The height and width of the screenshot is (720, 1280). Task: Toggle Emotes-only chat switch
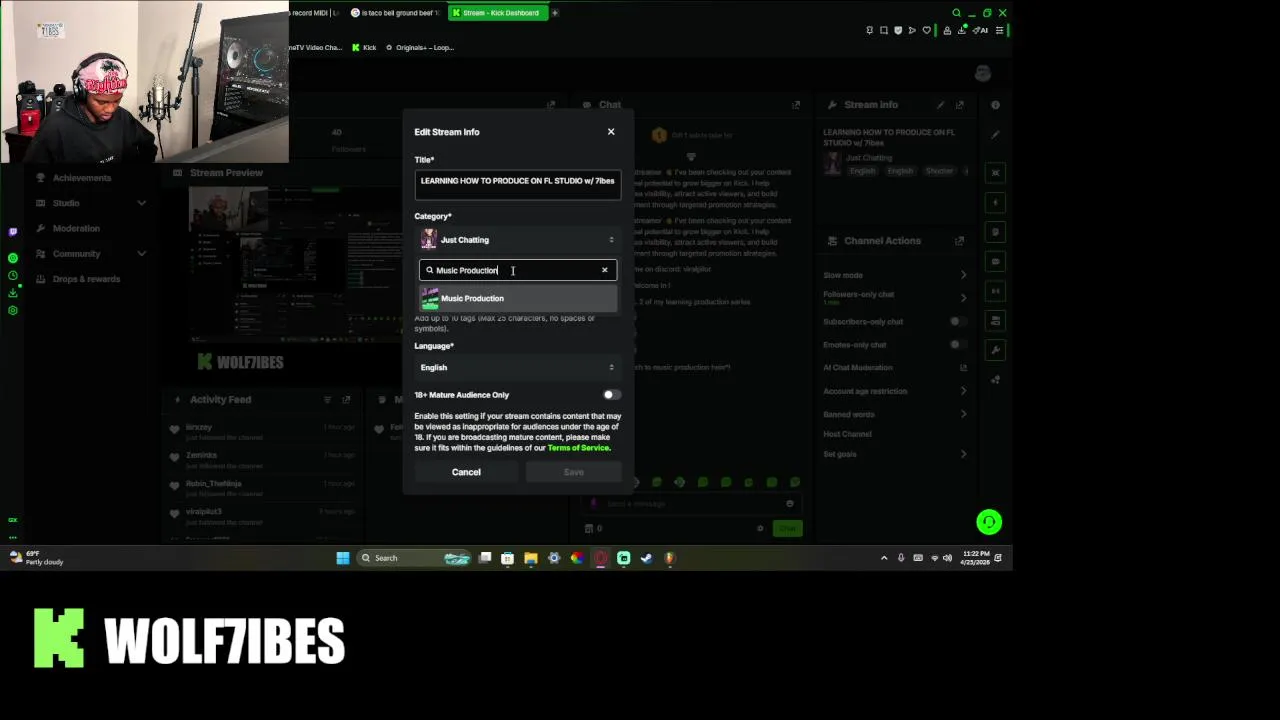click(x=957, y=345)
